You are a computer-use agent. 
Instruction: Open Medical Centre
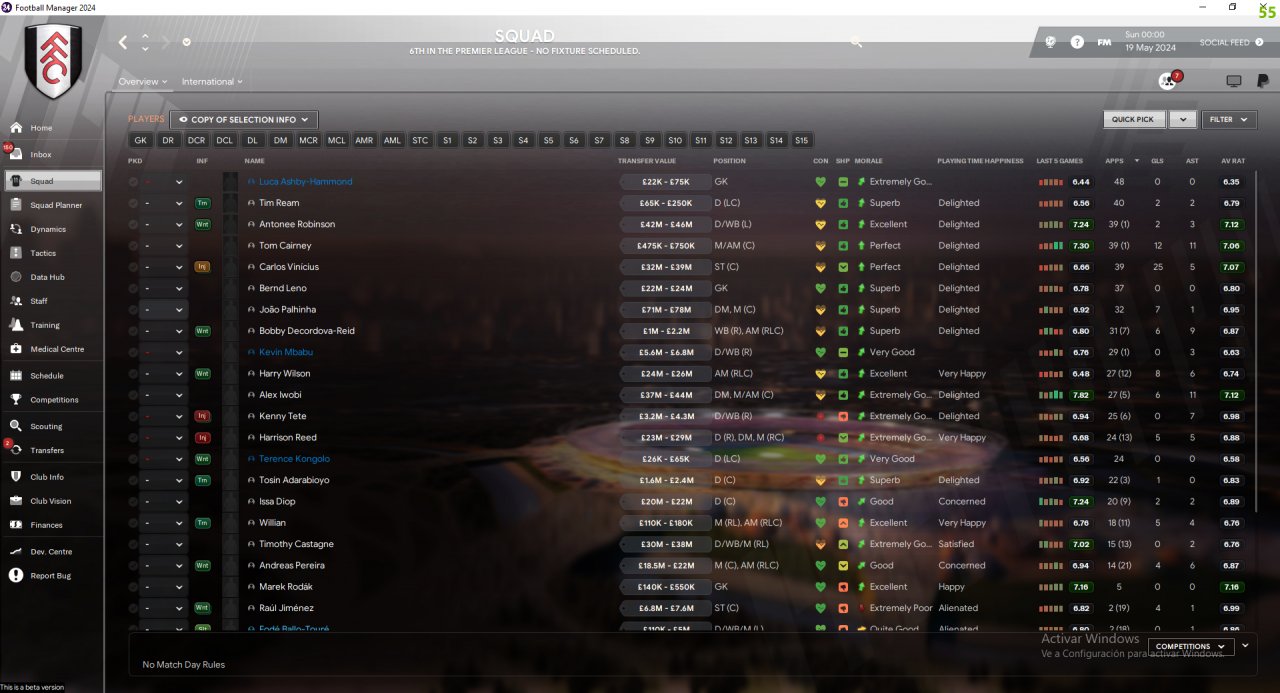[52, 349]
